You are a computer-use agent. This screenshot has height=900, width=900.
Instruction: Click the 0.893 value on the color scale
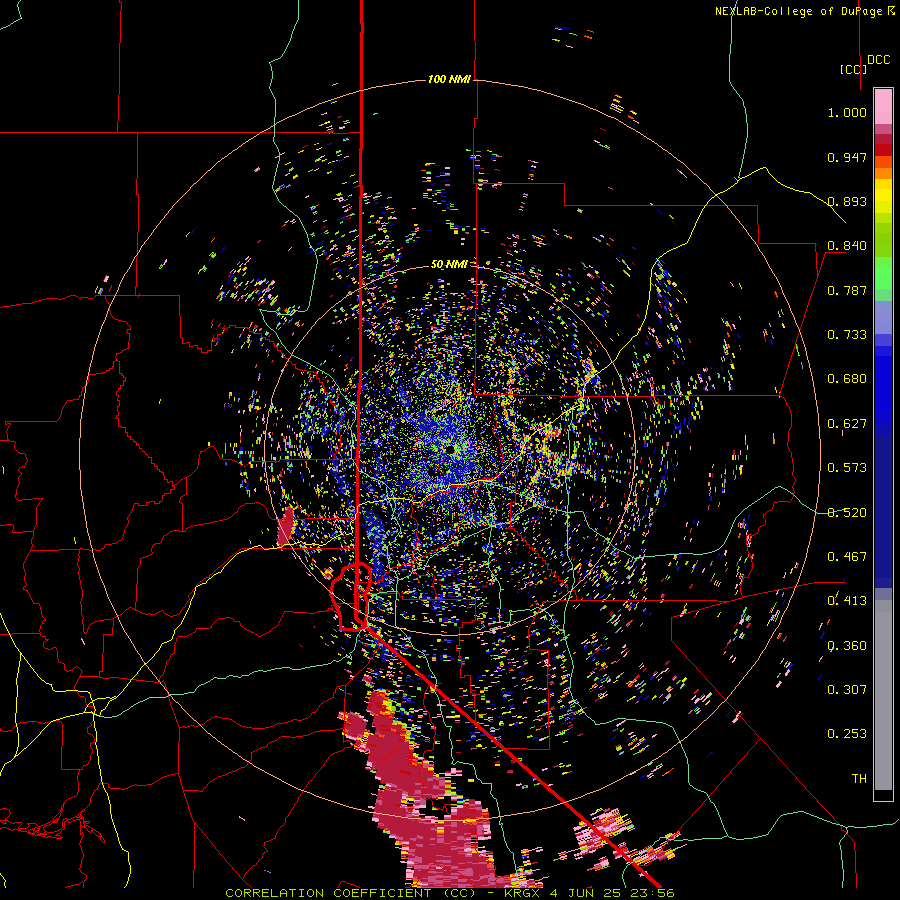(847, 201)
